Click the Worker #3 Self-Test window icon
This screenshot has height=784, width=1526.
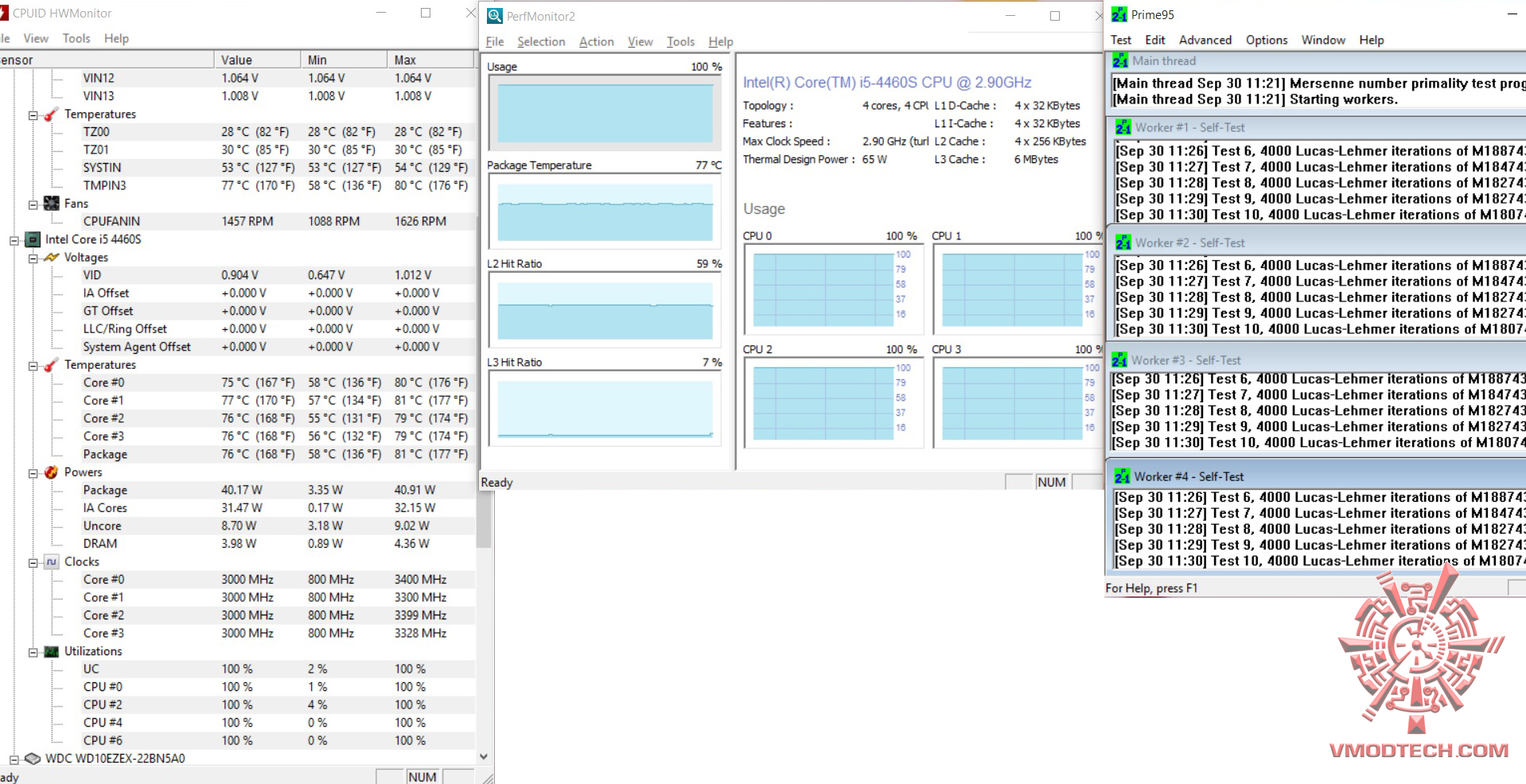click(x=1119, y=360)
